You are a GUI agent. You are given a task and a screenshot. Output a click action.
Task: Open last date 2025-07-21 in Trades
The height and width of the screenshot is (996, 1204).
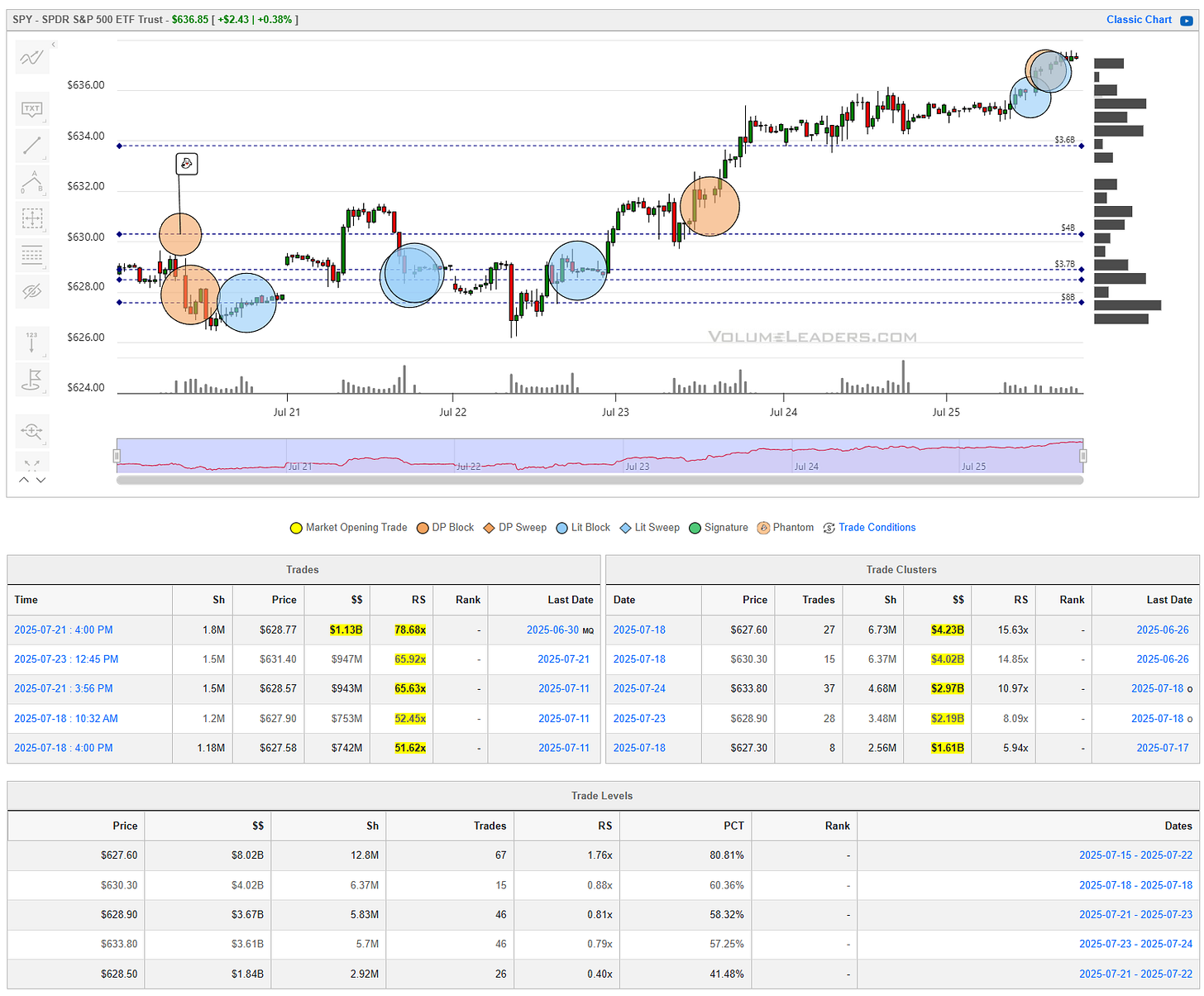pos(564,659)
